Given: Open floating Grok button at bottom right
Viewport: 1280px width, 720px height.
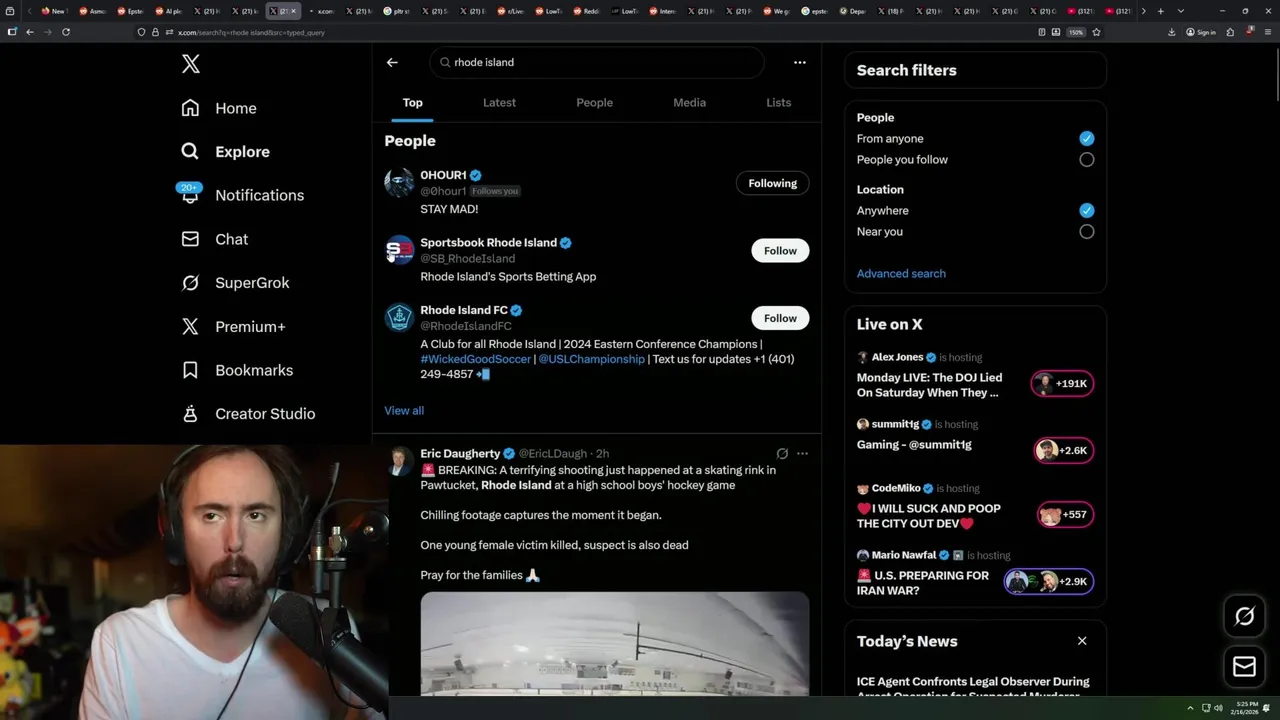Looking at the screenshot, I should [x=1244, y=616].
